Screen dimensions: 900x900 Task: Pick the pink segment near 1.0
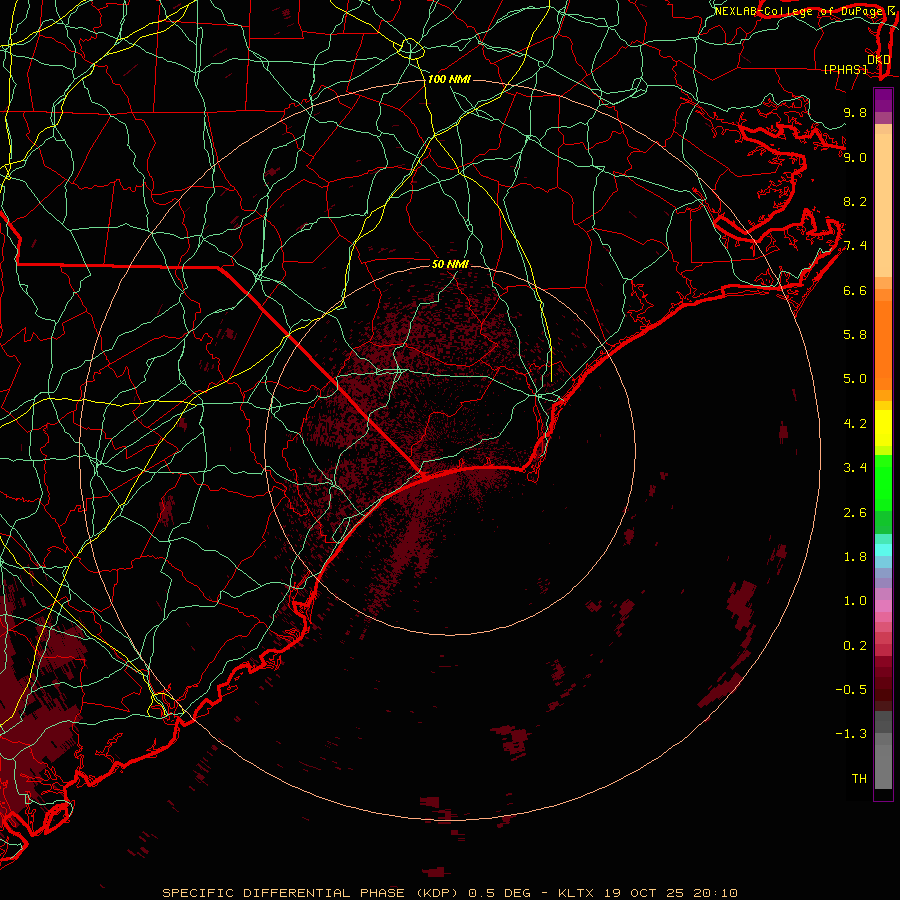(883, 606)
